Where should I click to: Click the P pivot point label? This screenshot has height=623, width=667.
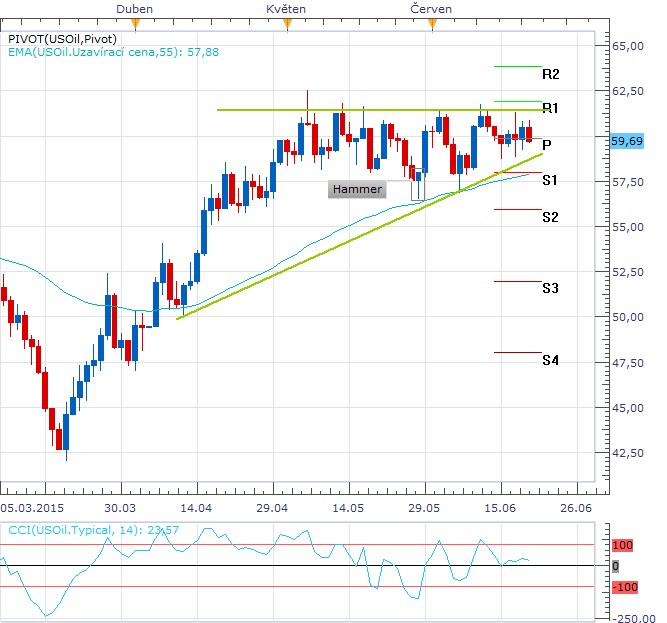[547, 144]
